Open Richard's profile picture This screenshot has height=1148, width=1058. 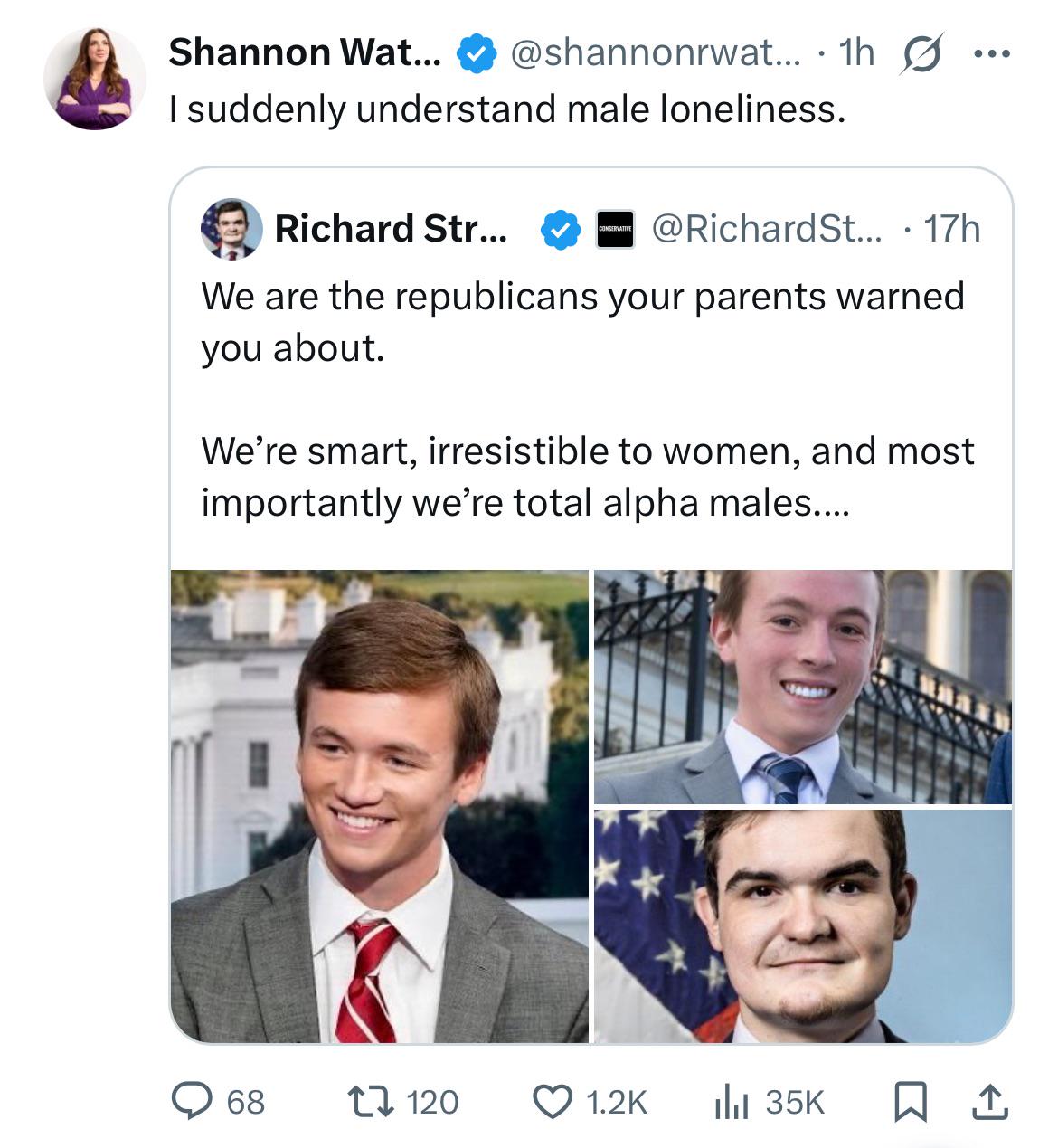click(231, 232)
